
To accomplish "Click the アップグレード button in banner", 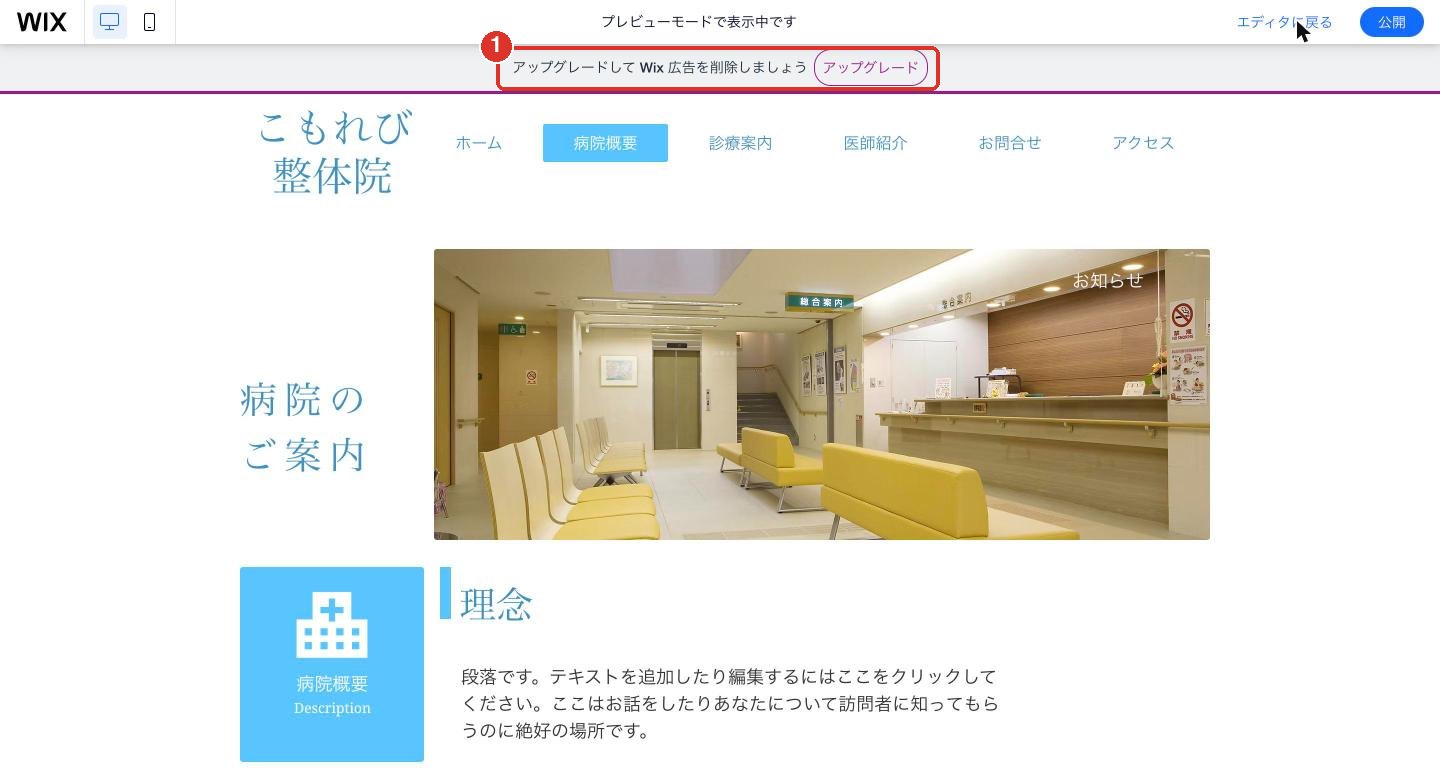I will pyautogui.click(x=870, y=68).
